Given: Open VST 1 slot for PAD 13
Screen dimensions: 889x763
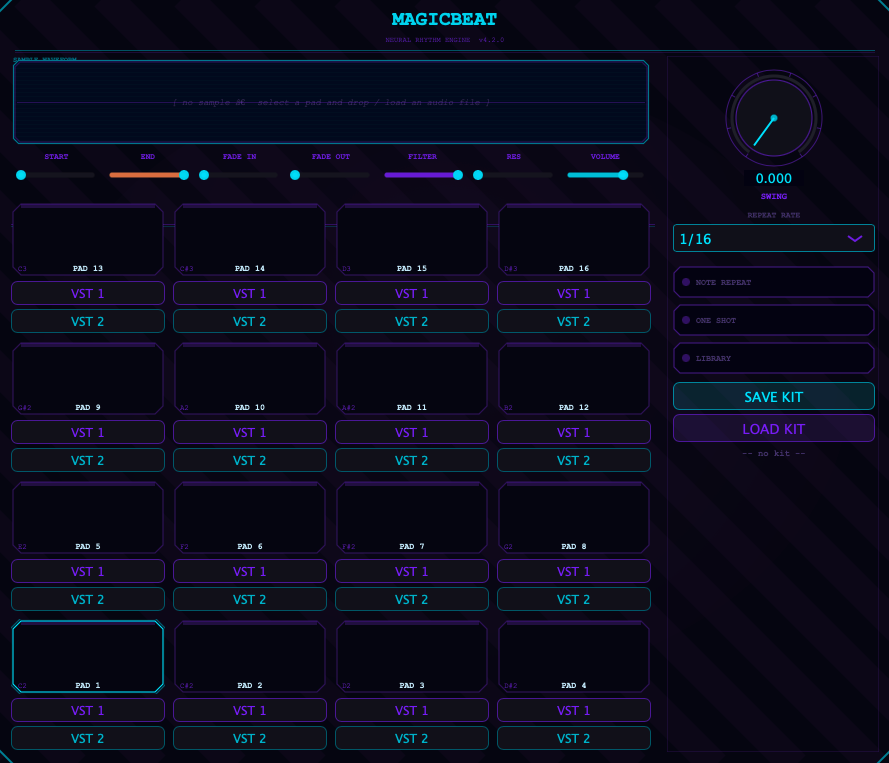Looking at the screenshot, I should [87, 292].
